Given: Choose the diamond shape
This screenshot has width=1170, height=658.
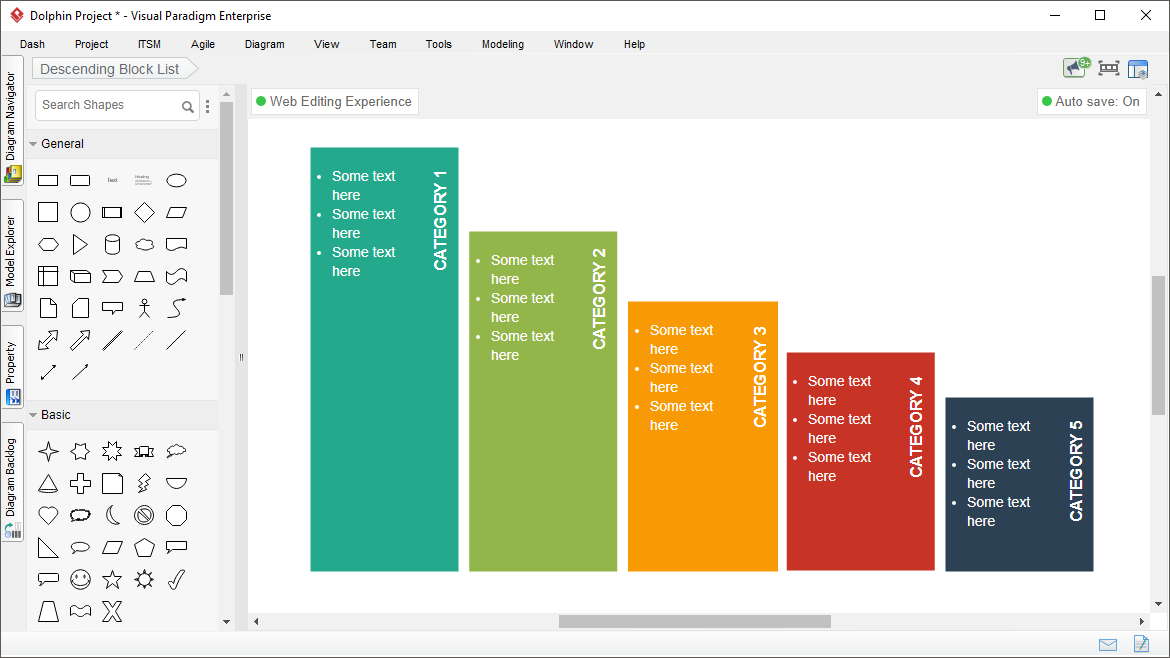Looking at the screenshot, I should coord(144,213).
